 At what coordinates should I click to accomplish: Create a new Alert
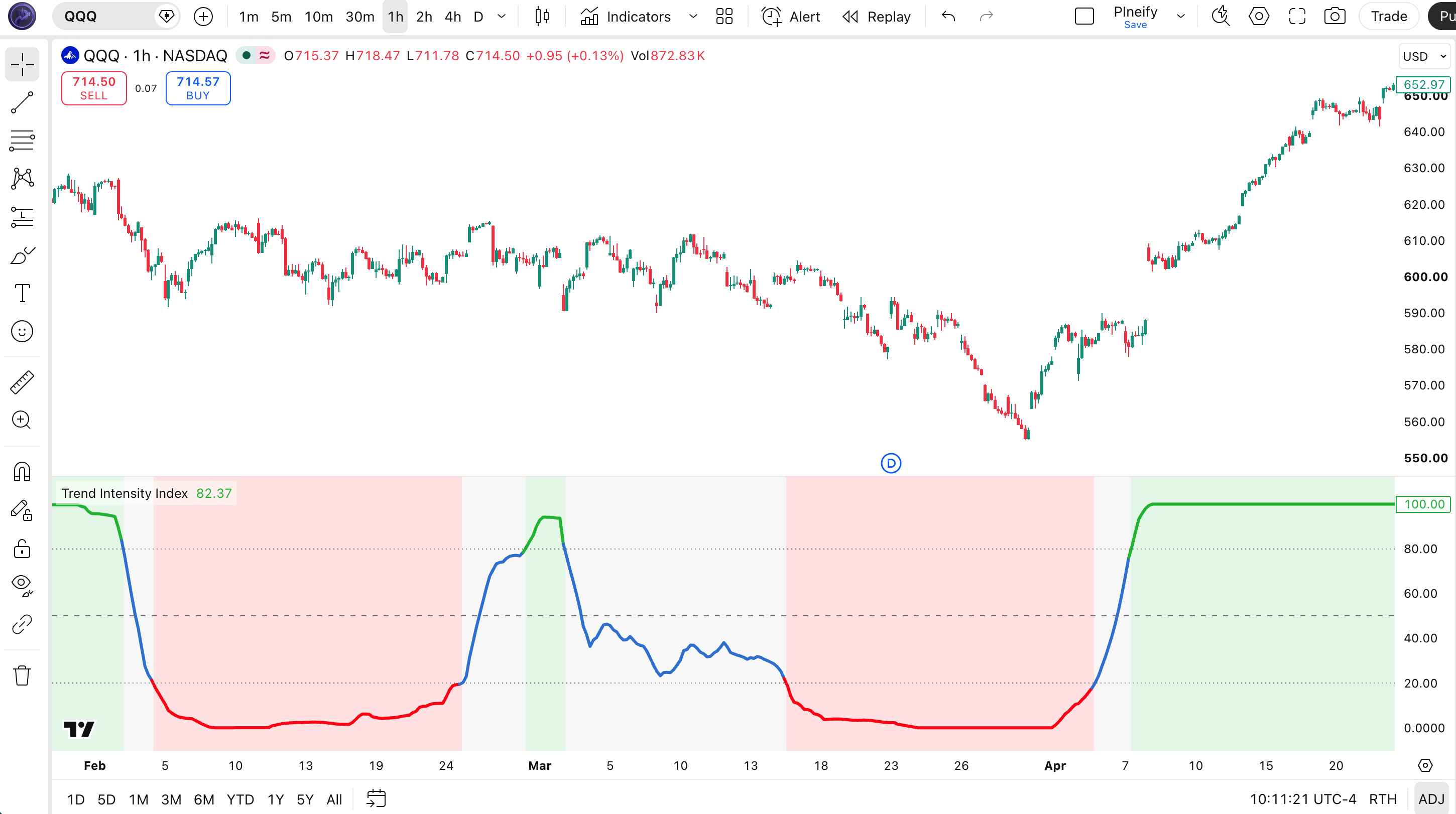790,17
